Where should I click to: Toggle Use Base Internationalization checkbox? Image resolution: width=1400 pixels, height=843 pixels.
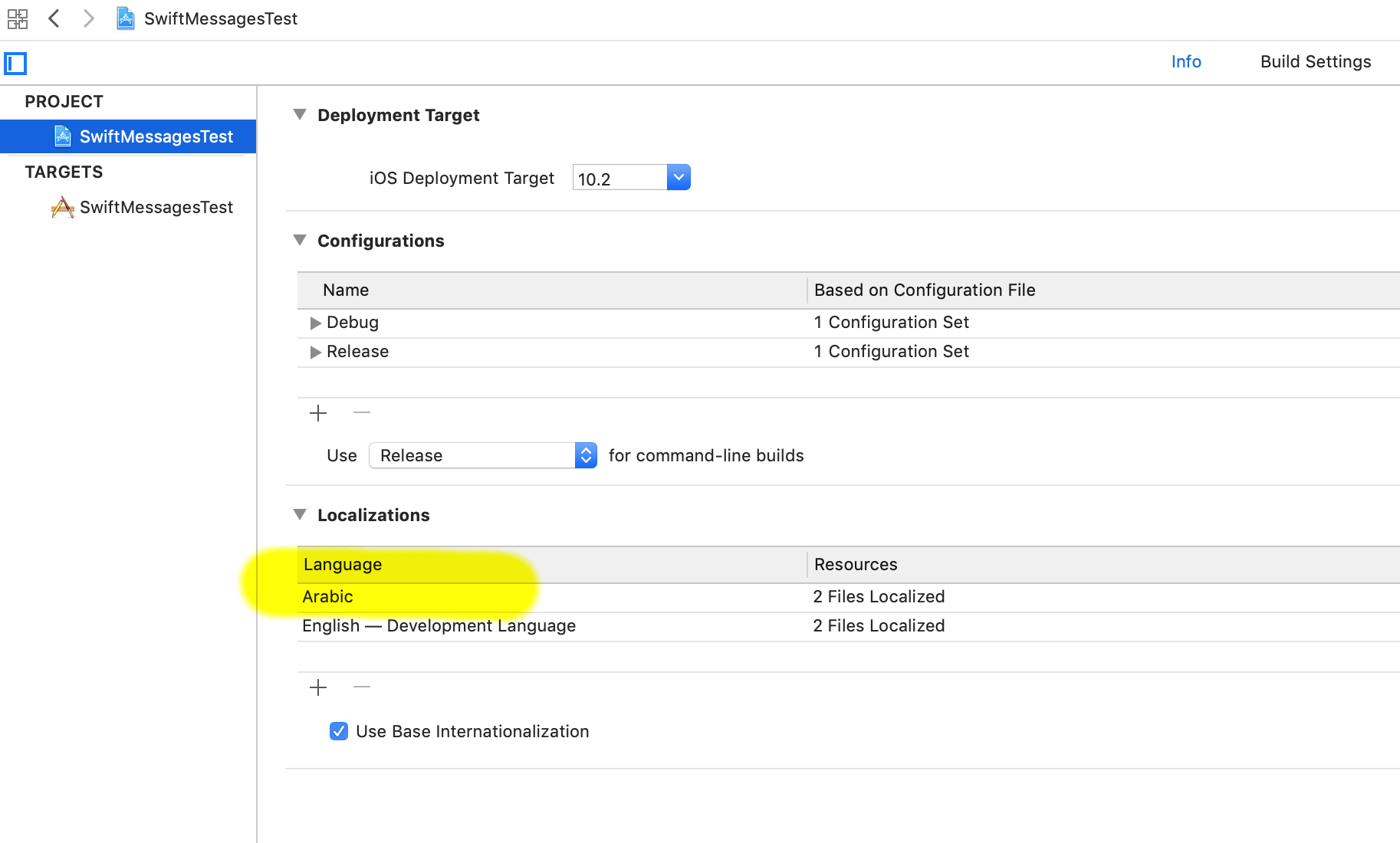tap(339, 731)
